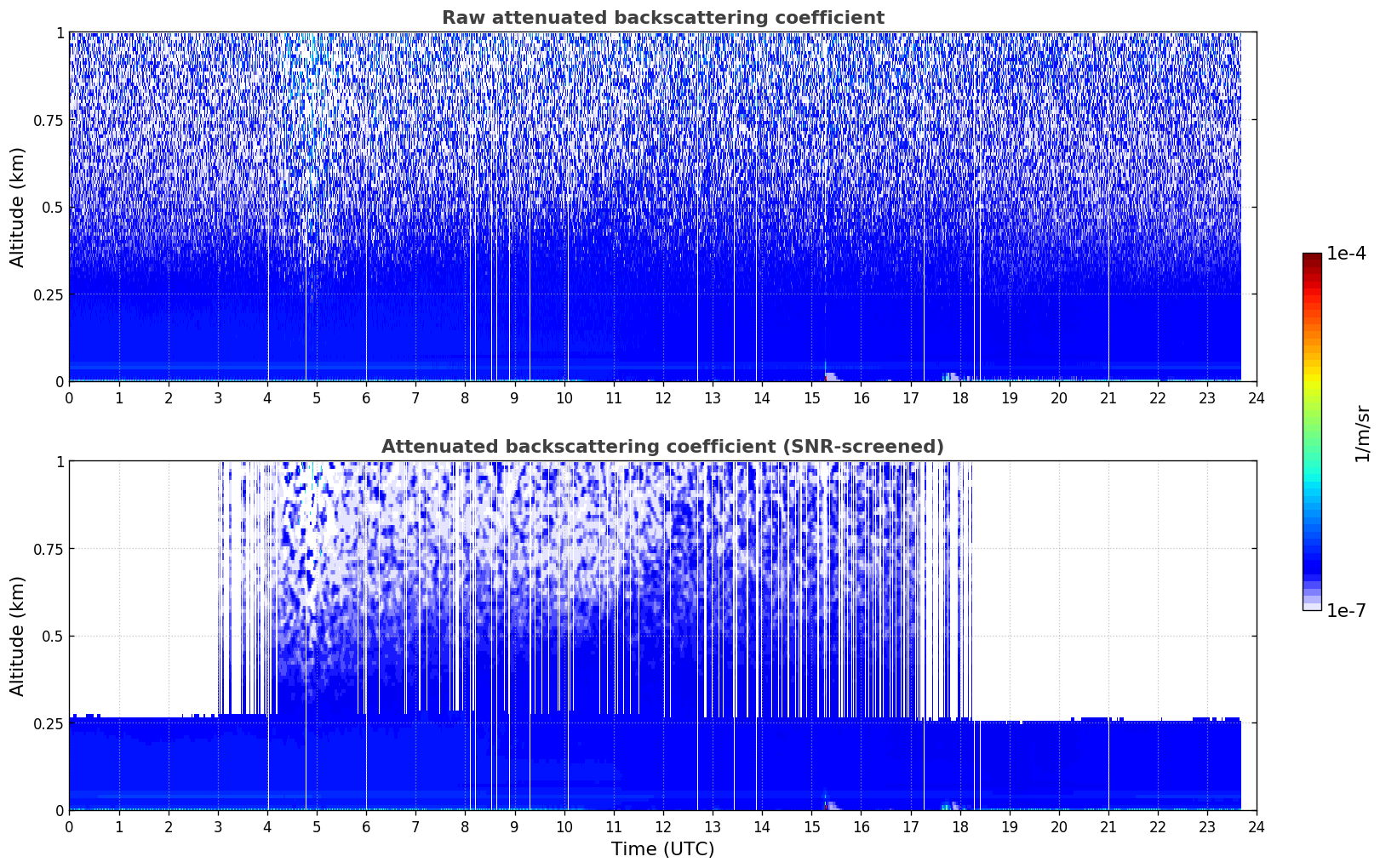The image size is (1380, 868).
Task: Click the "Raw attenuated backscattering coefficient" plot title
Action: coord(662,18)
